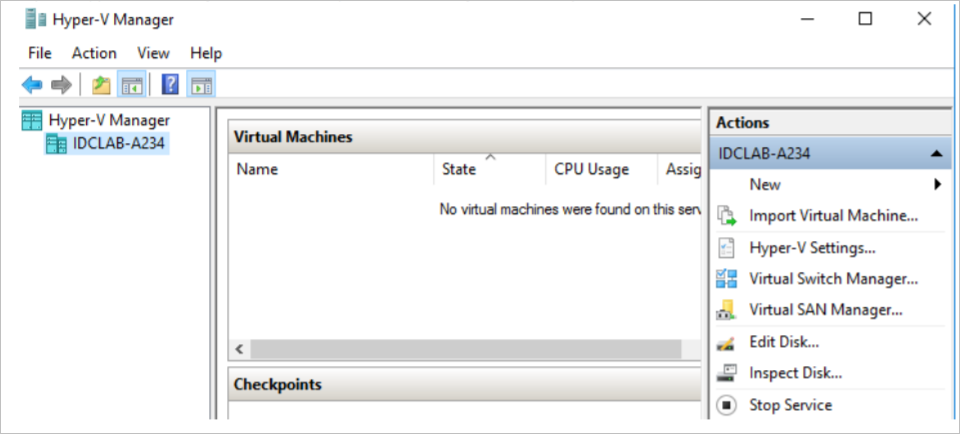The height and width of the screenshot is (434, 960).
Task: Click the Edit Disk icon
Action: point(727,342)
